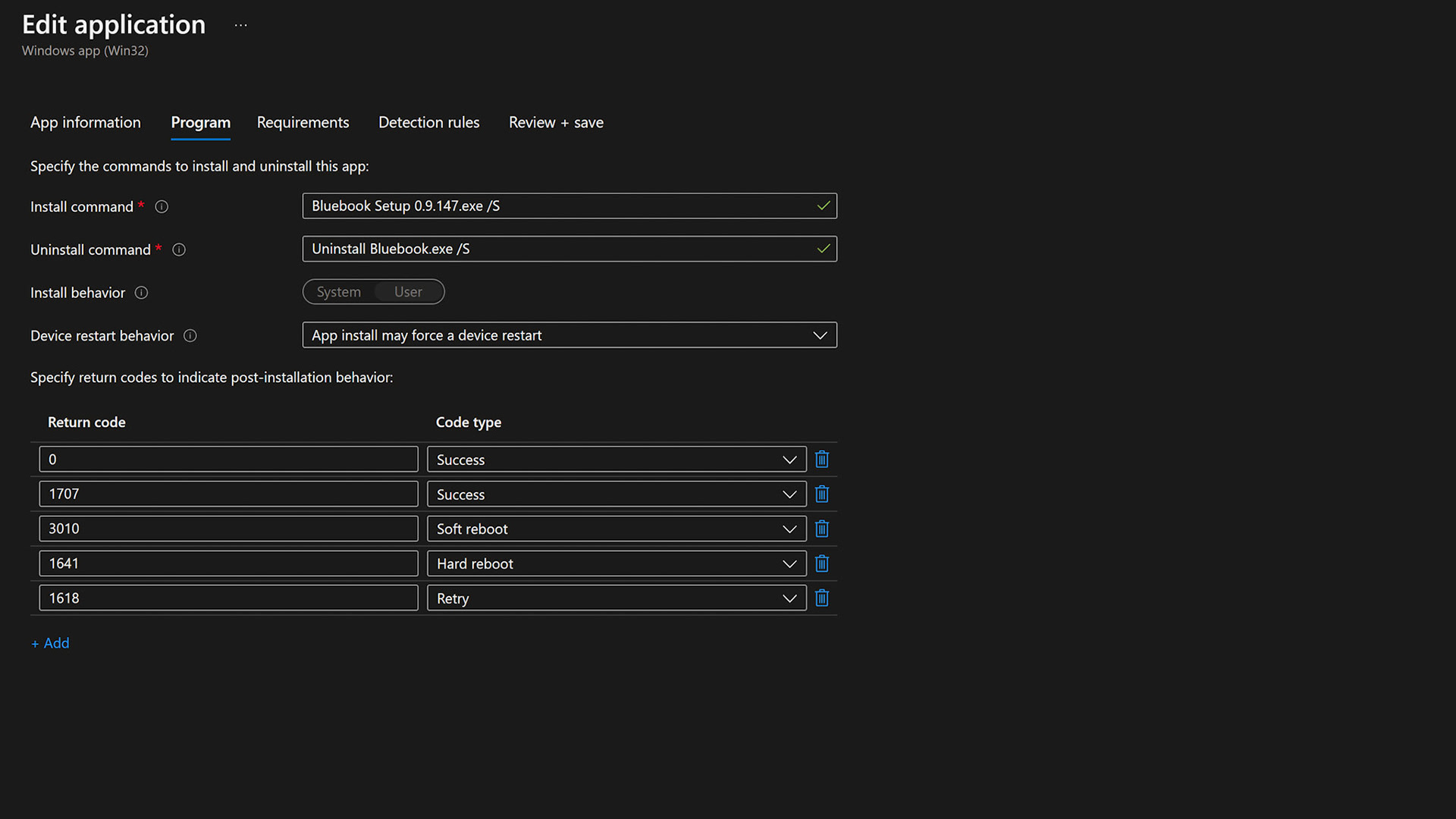Open code type dropdown for code 1641
This screenshot has width=1456, height=819.
pyautogui.click(x=616, y=563)
